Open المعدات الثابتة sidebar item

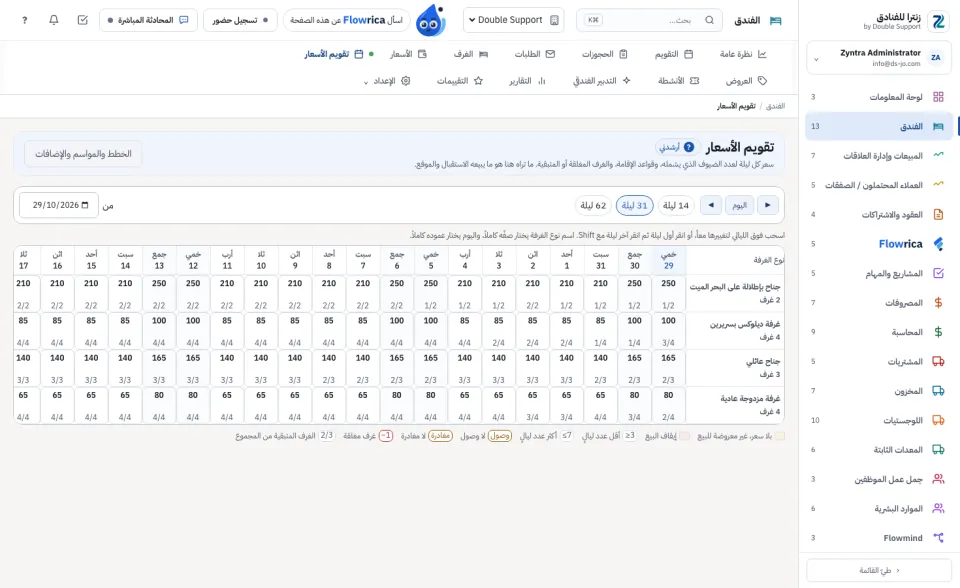(879, 450)
